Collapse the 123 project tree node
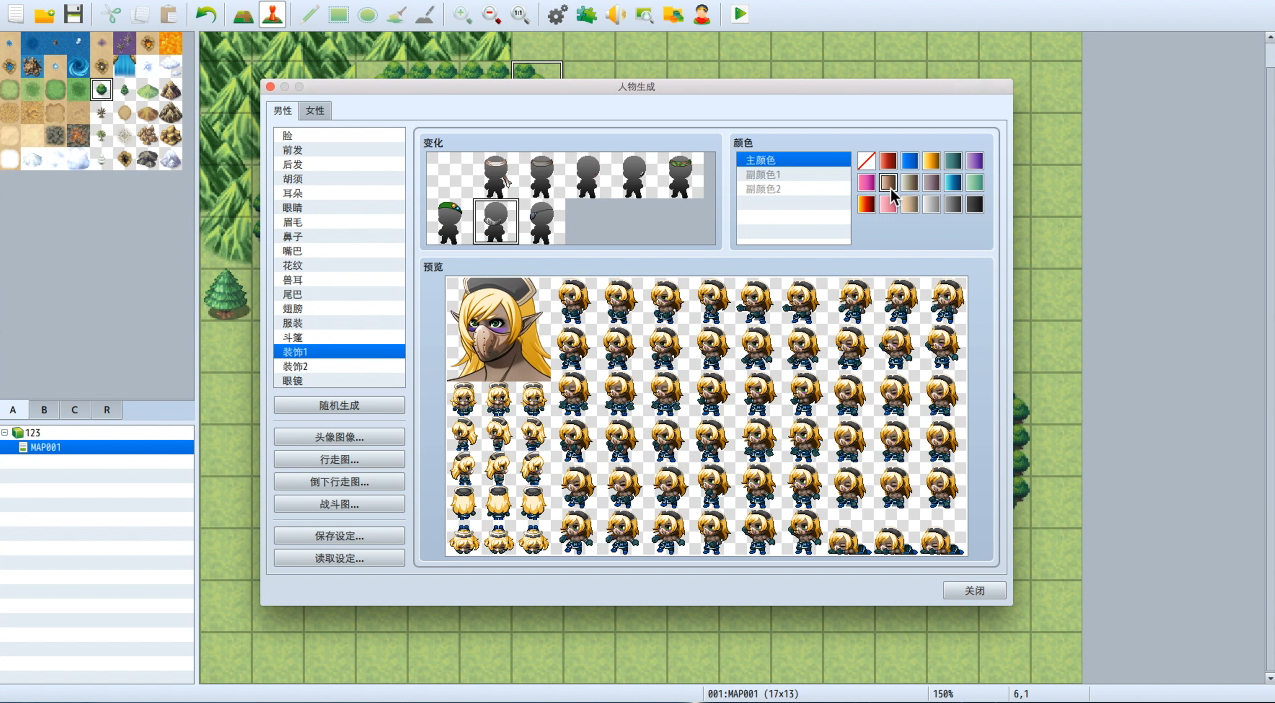The height and width of the screenshot is (703, 1275). pyautogui.click(x=5, y=433)
